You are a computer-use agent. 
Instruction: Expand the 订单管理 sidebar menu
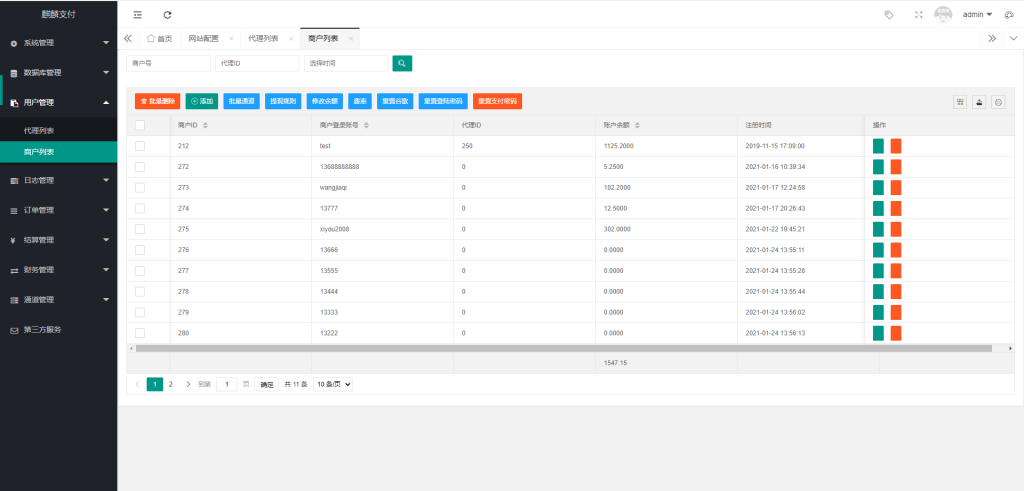pyautogui.click(x=58, y=211)
